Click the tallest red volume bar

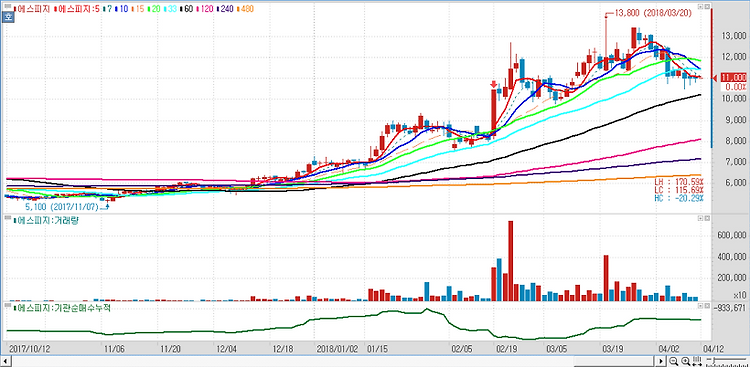click(510, 261)
